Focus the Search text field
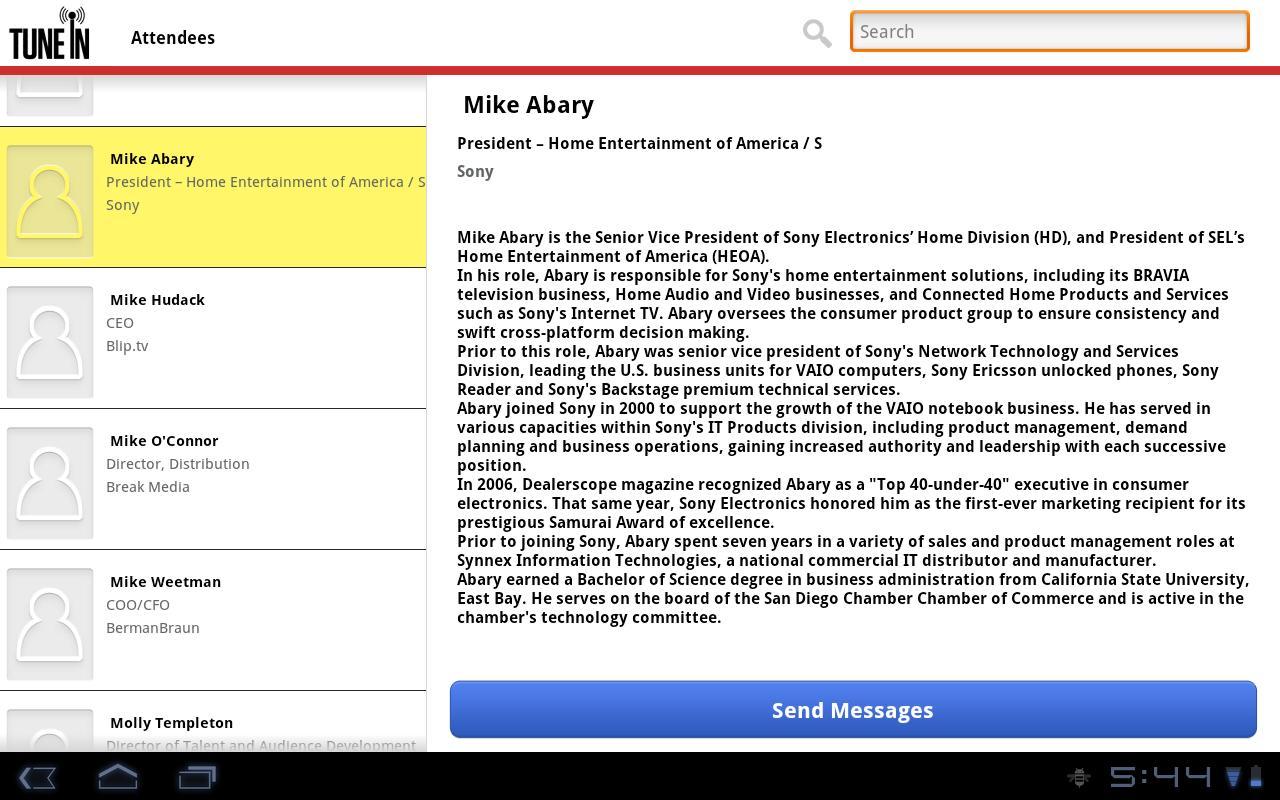 (1049, 31)
